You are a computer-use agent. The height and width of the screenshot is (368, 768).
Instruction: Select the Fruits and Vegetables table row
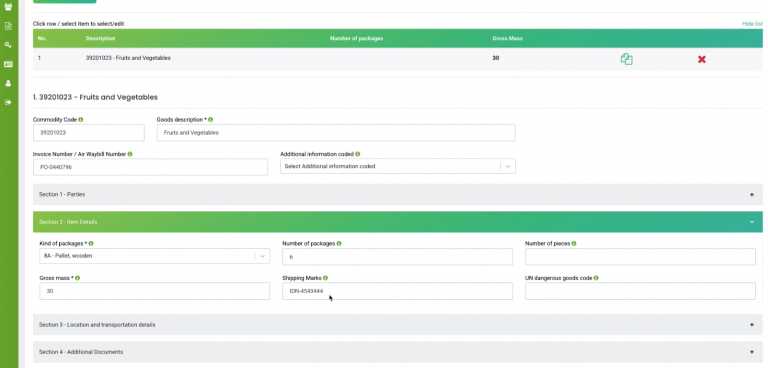coord(398,58)
